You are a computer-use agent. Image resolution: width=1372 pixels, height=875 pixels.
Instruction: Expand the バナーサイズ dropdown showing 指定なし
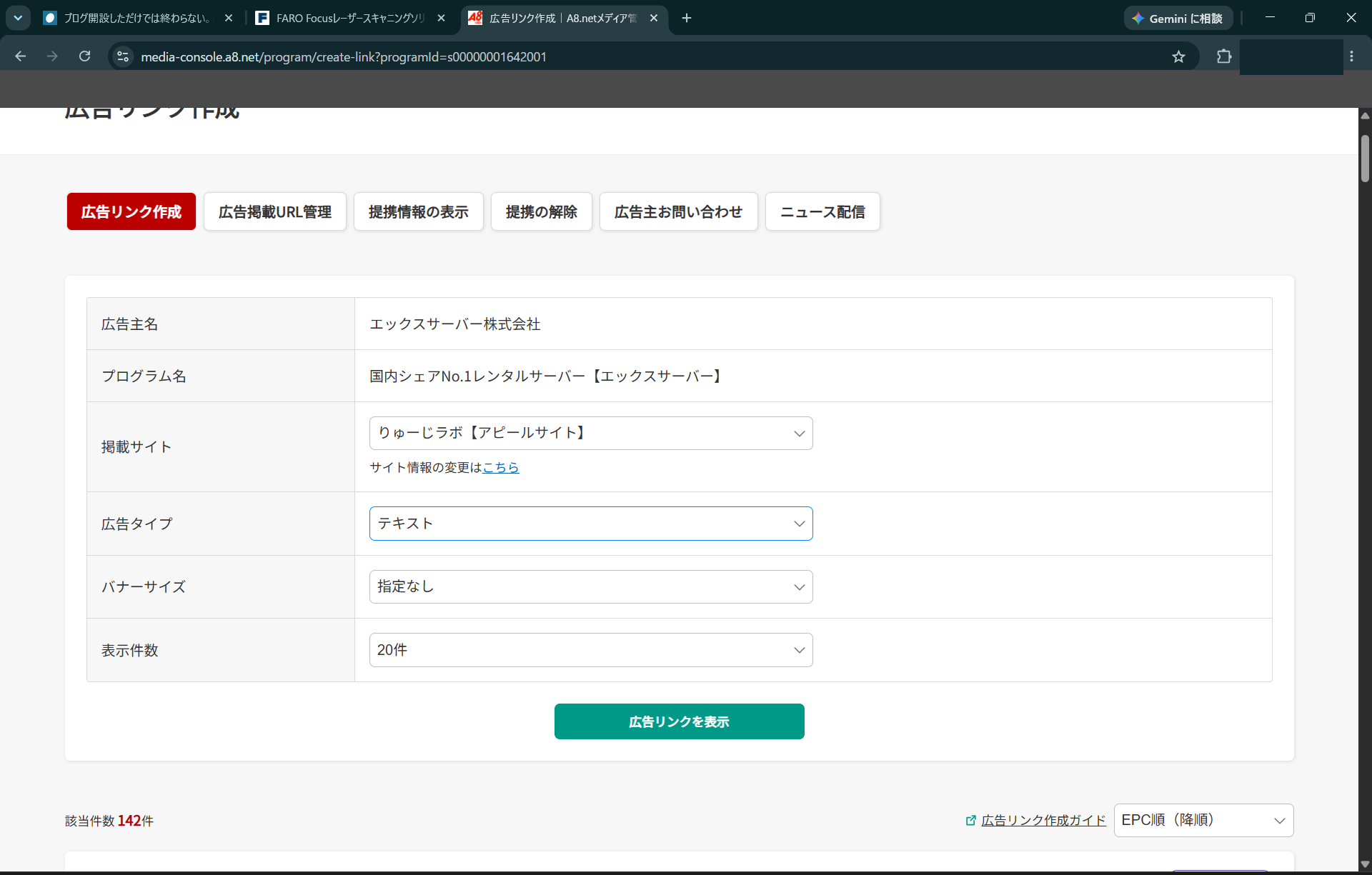click(x=591, y=586)
